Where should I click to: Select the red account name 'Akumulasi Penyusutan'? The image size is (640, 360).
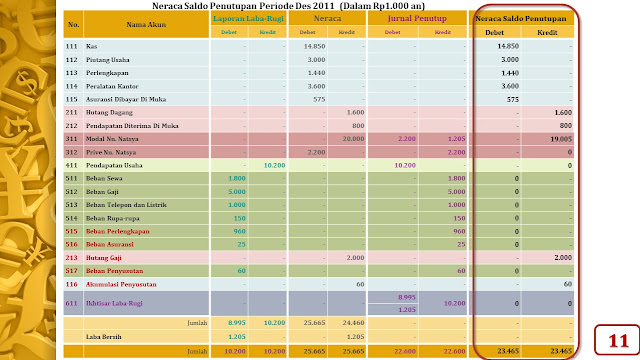[x=121, y=284]
